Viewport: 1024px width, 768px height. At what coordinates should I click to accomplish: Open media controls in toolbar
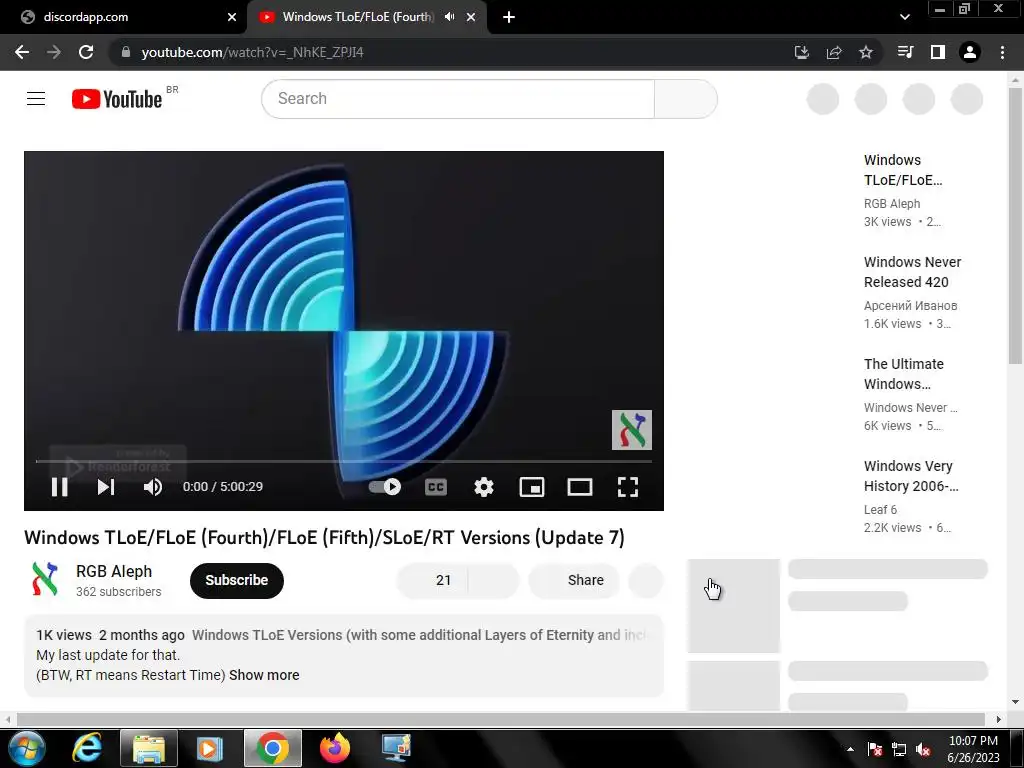pos(905,52)
